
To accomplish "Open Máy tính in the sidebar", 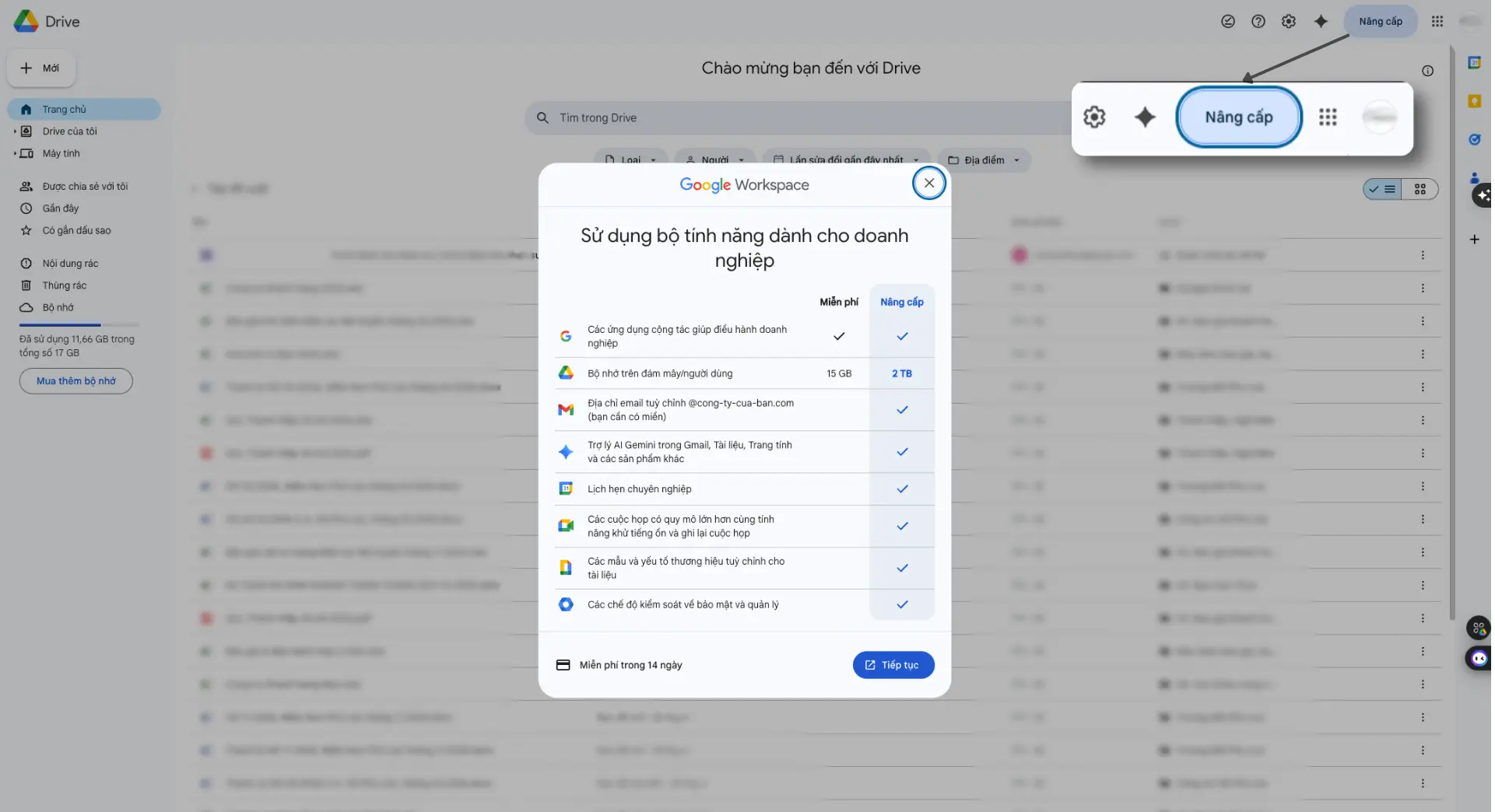I will pos(61,154).
